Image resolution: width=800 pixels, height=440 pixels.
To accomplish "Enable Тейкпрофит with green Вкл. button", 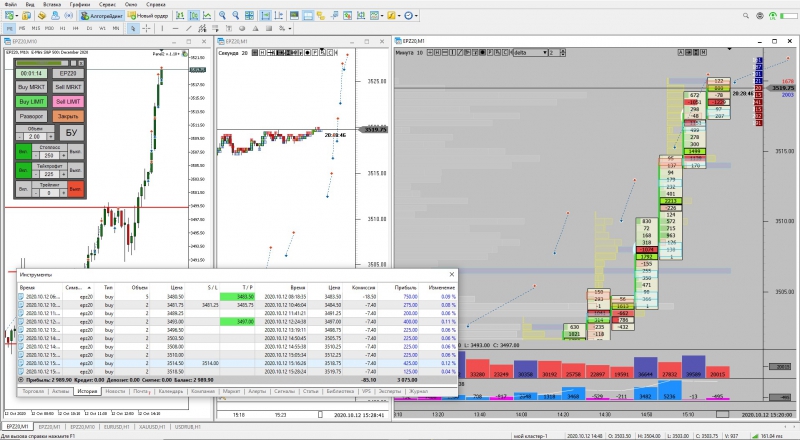I will pyautogui.click(x=23, y=170).
